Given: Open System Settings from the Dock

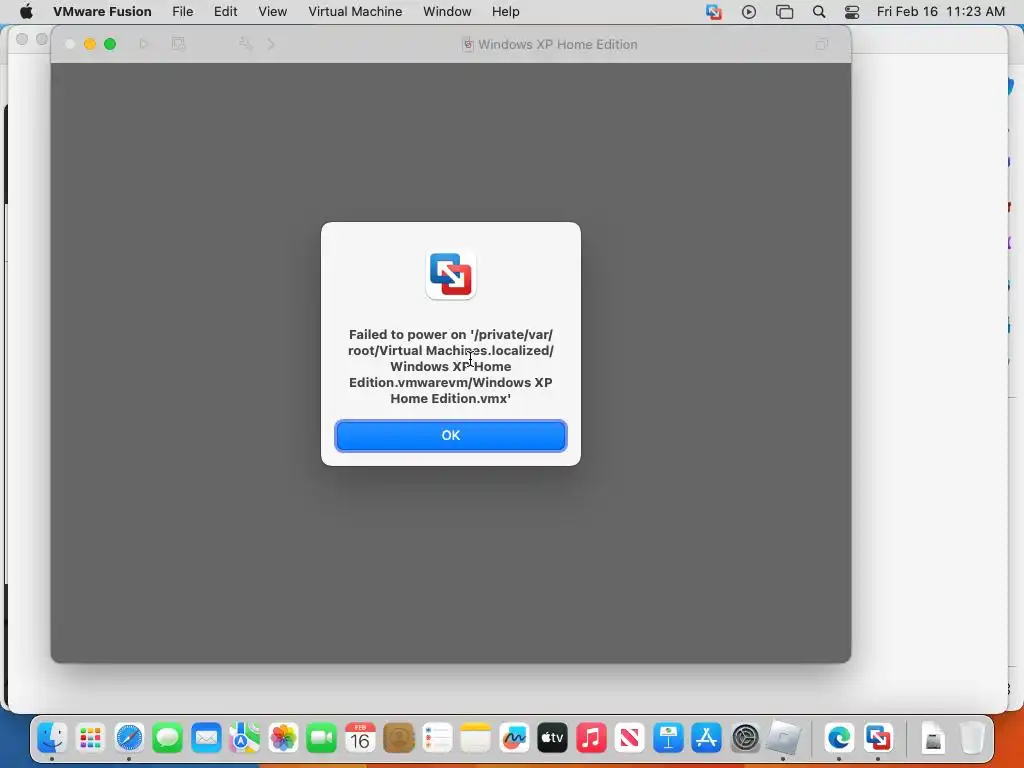Looking at the screenshot, I should coord(745,738).
